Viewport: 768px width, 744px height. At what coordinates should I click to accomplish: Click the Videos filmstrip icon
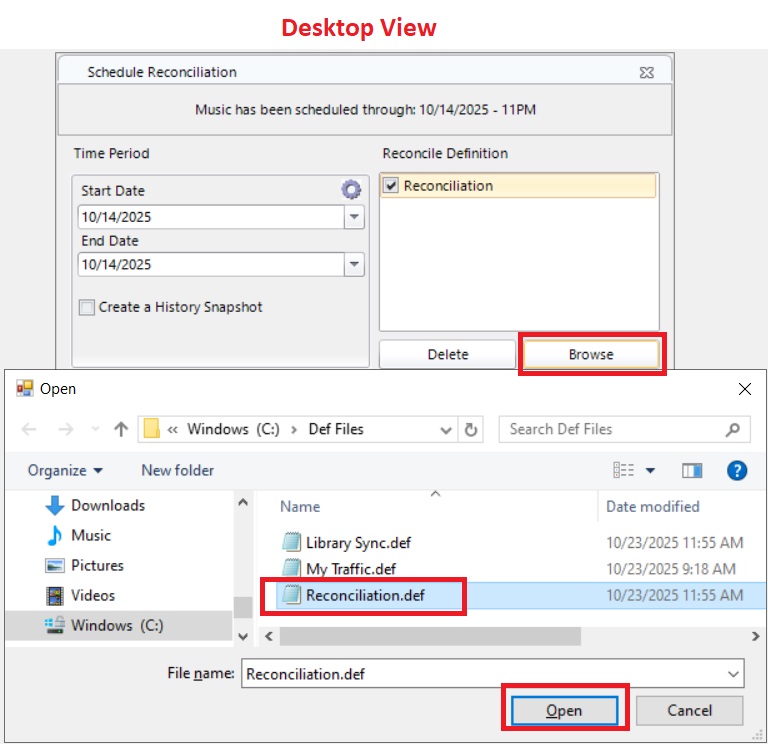54,596
